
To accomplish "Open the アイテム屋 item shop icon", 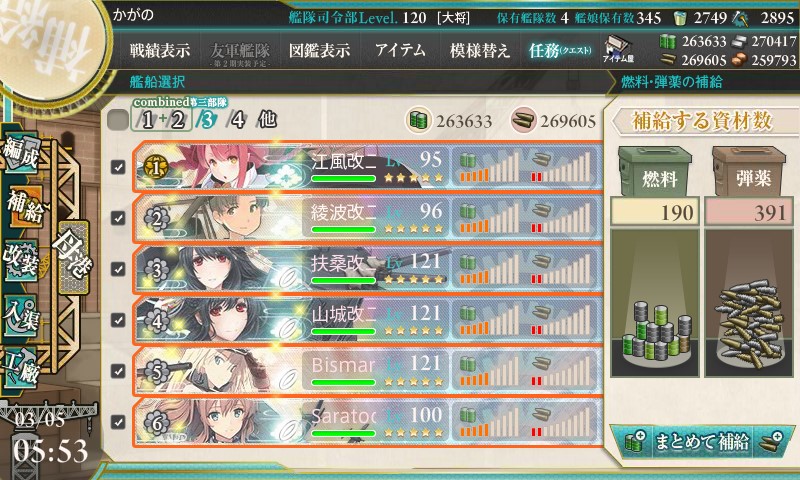I will [x=618, y=49].
